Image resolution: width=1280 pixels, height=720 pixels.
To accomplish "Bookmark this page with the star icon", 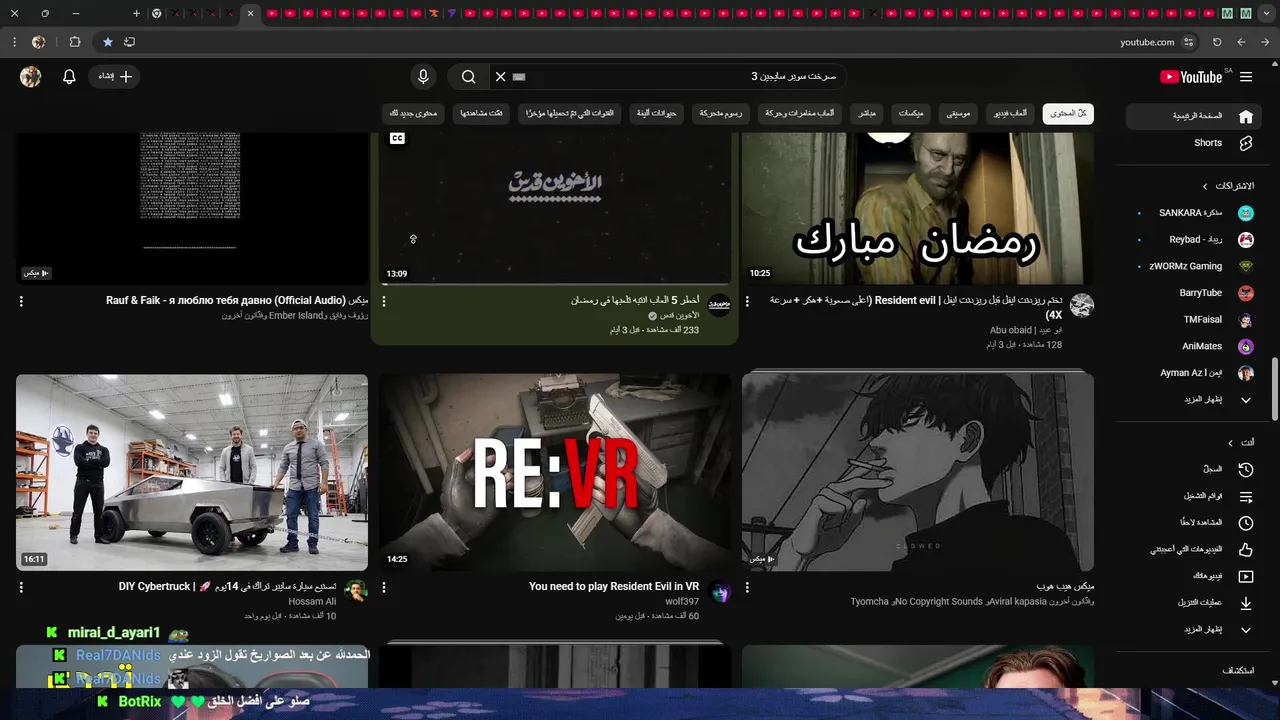I will (108, 42).
